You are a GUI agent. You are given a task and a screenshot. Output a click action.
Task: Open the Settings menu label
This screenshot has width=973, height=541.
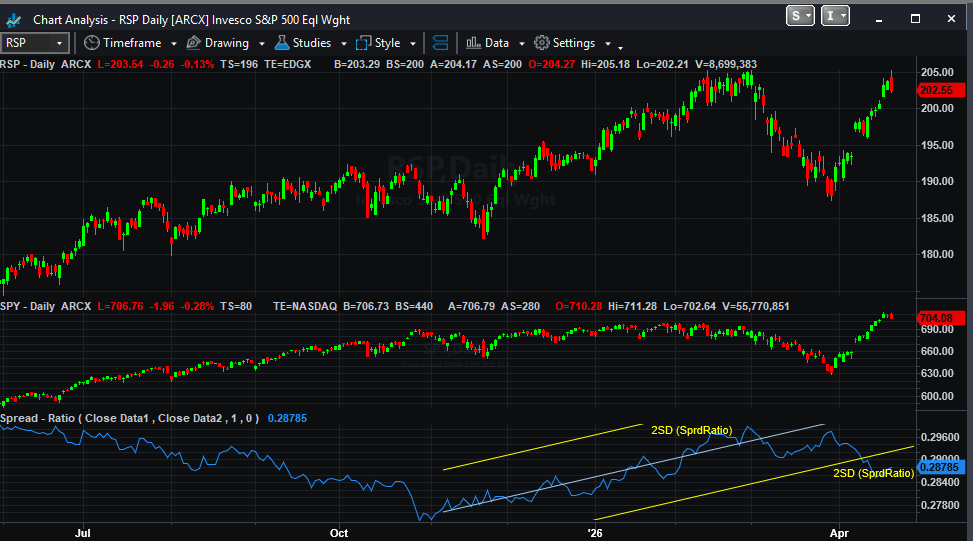pos(574,43)
